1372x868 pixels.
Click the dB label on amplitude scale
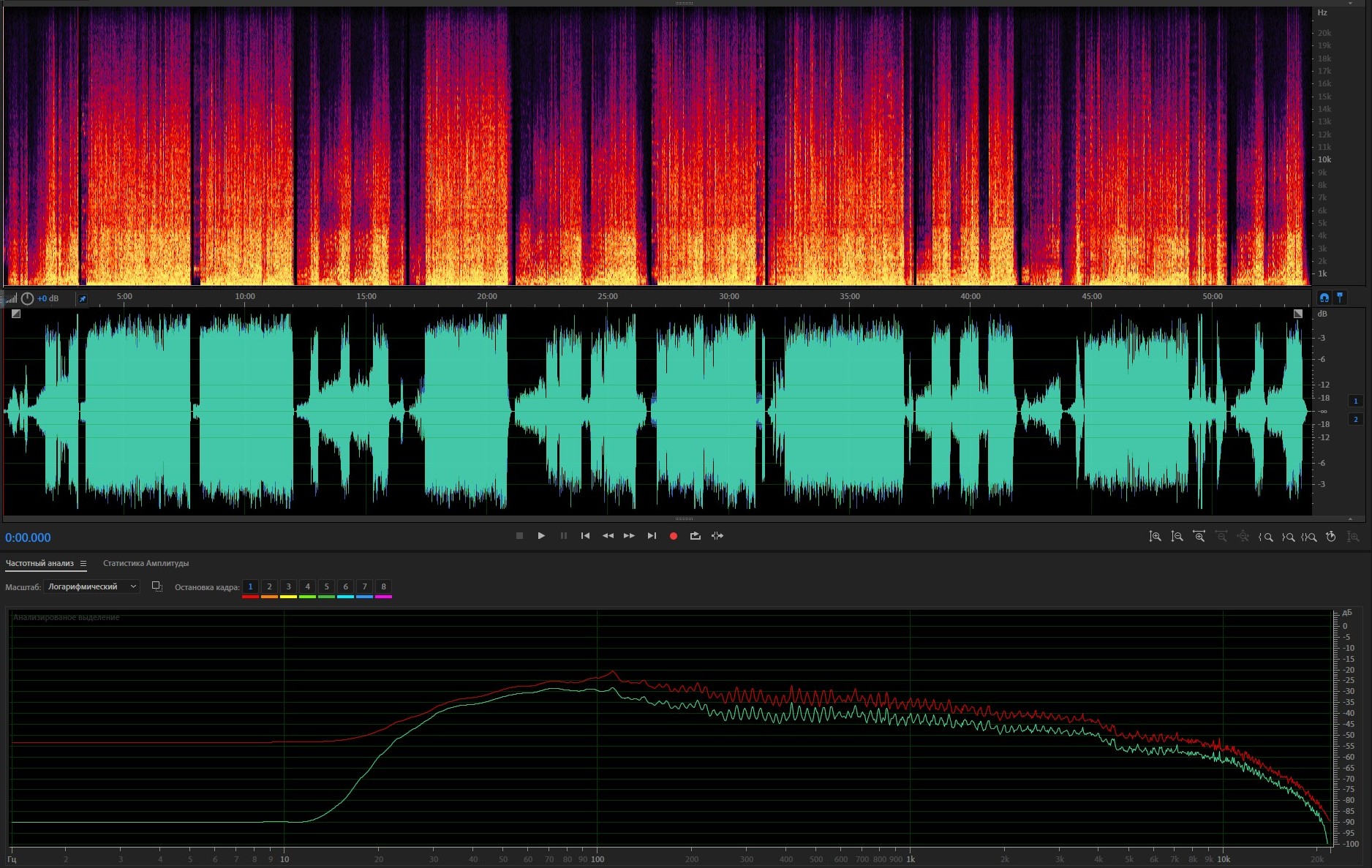click(x=1322, y=314)
